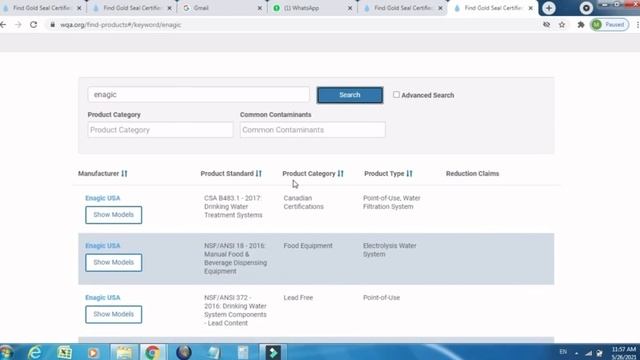The height and width of the screenshot is (360, 640).
Task: Show Models for the NSF/ANSI 18 row
Action: (x=113, y=262)
